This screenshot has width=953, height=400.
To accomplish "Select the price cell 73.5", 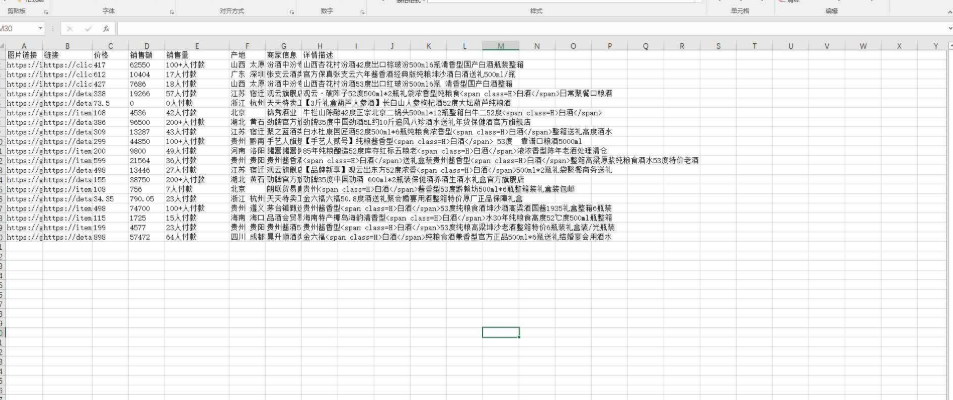I will pos(110,103).
